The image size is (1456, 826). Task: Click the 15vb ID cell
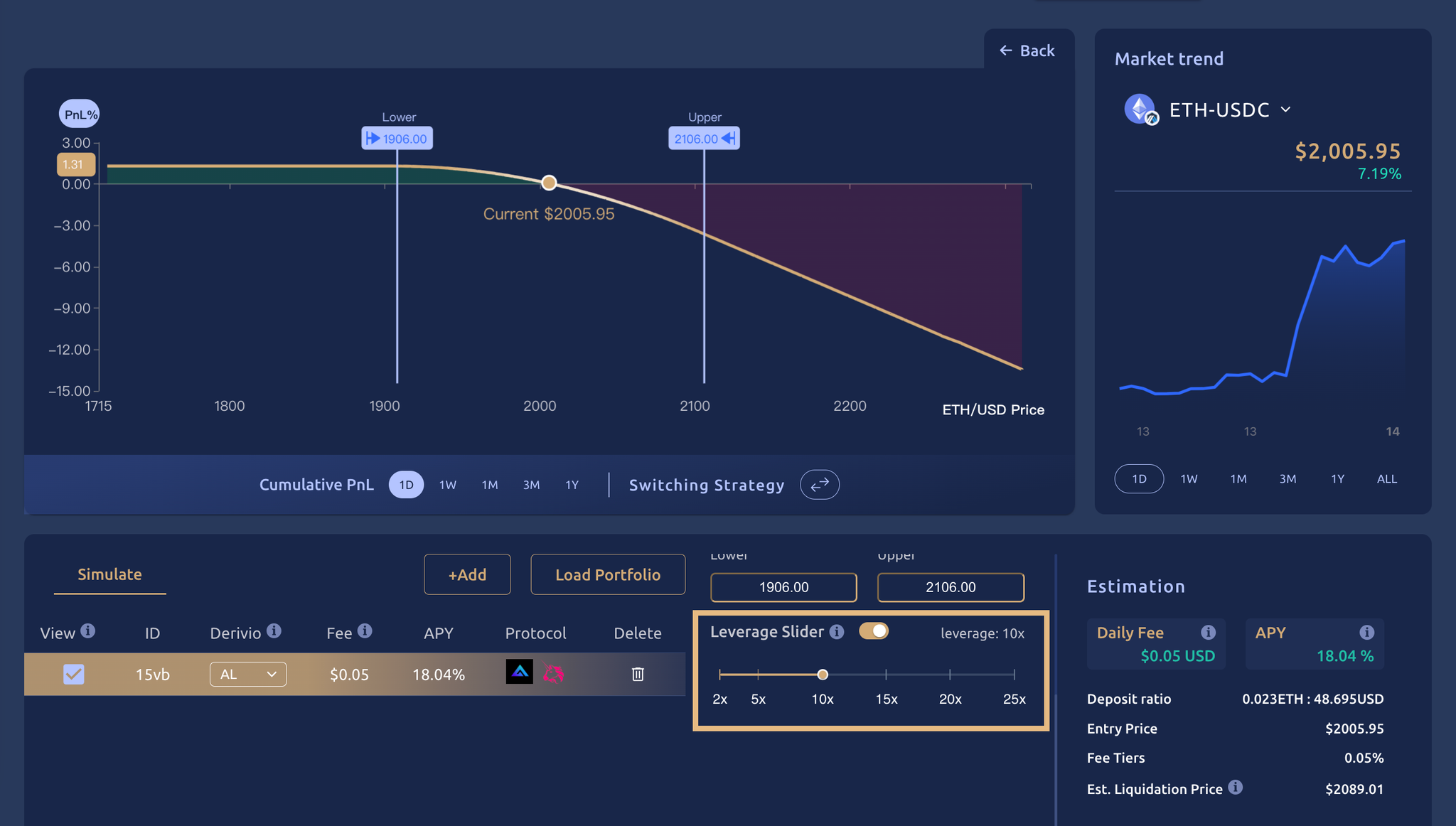[153, 675]
